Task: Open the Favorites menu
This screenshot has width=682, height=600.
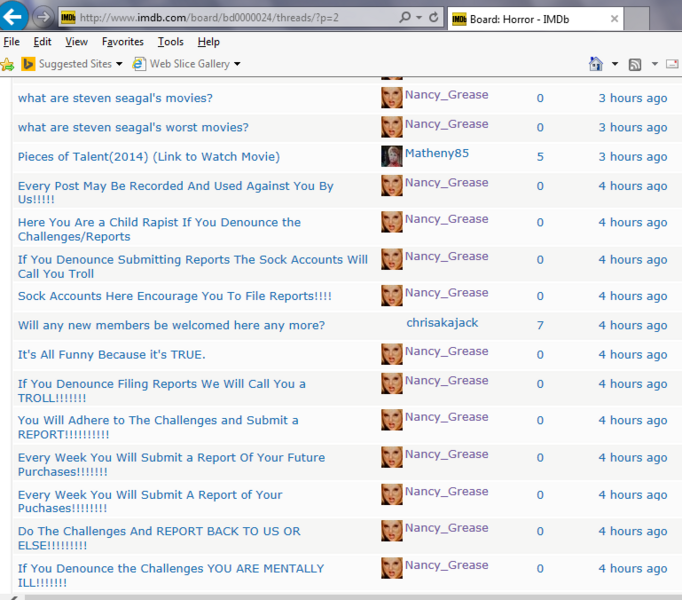Action: 122,42
